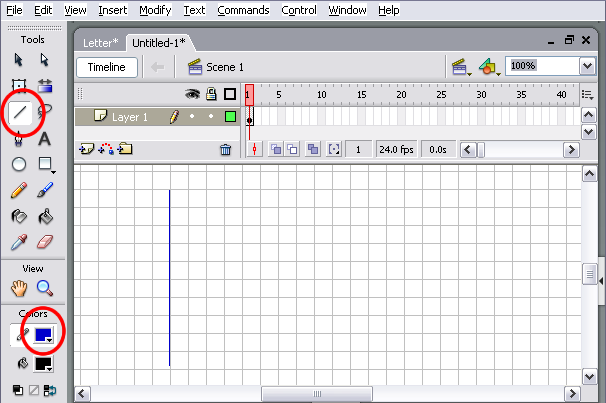Viewport: 606px width, 403px height.
Task: Select Layer 1 in the timeline
Action: tap(129, 117)
